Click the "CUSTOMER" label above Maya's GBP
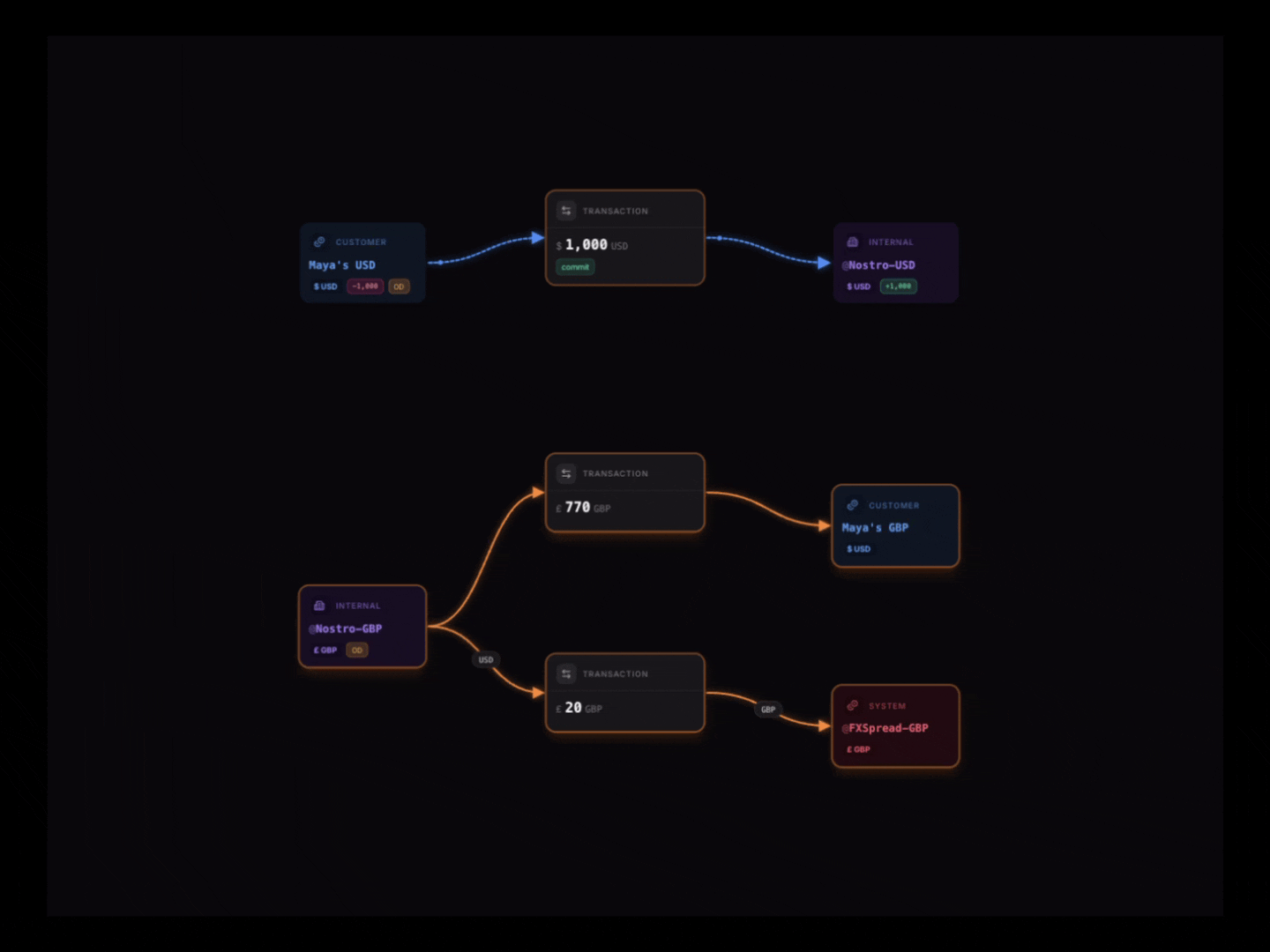The width and height of the screenshot is (1270, 952). coord(894,506)
